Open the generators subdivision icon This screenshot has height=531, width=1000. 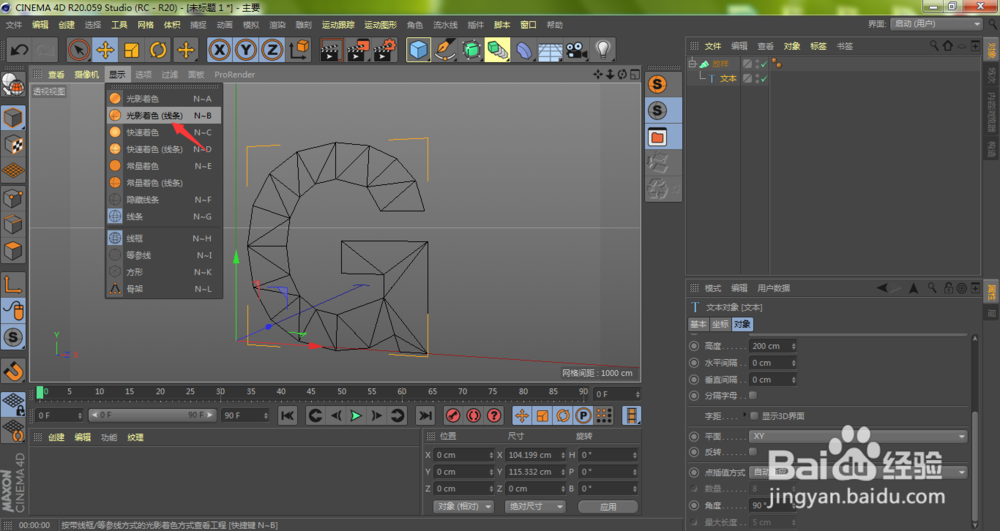(471, 50)
